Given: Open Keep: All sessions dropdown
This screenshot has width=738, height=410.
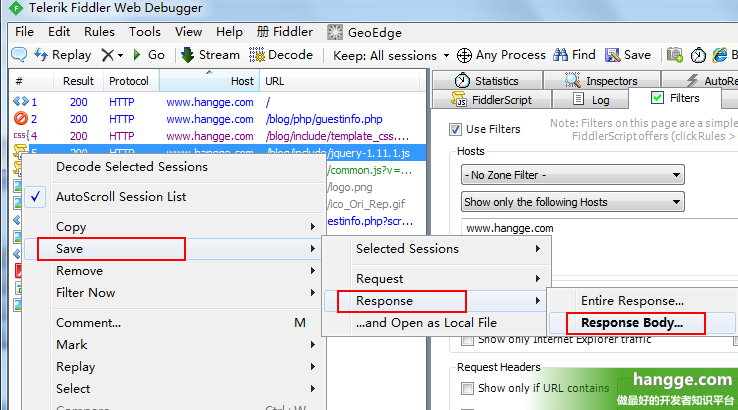Looking at the screenshot, I should 391,56.
